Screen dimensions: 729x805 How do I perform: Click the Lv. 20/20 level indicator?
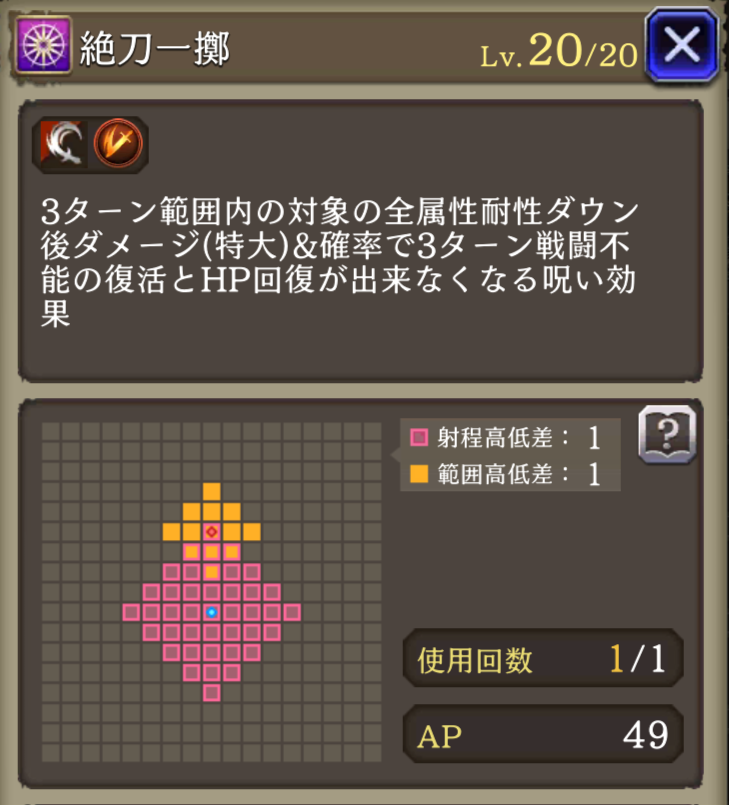[x=559, y=51]
